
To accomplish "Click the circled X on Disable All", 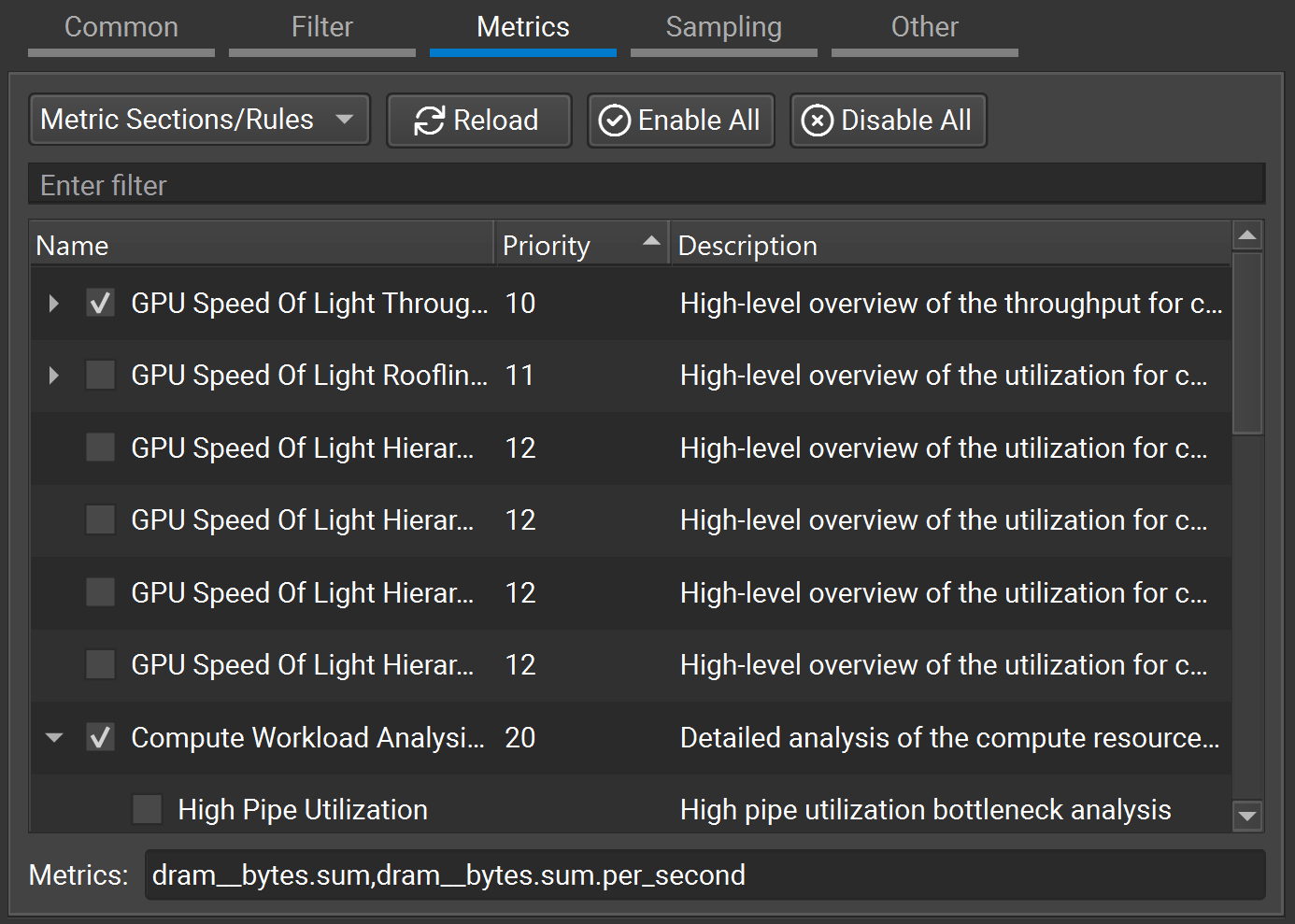I will [818, 120].
